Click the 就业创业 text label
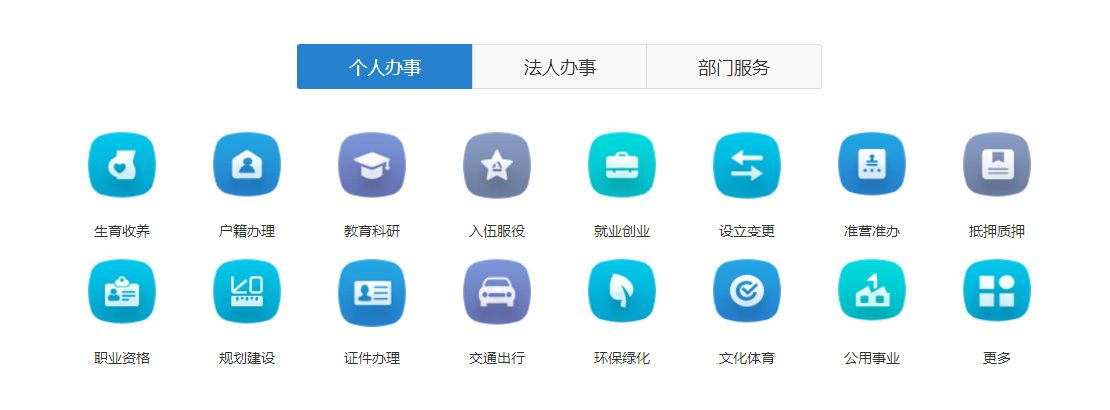1110x410 pixels. point(622,232)
